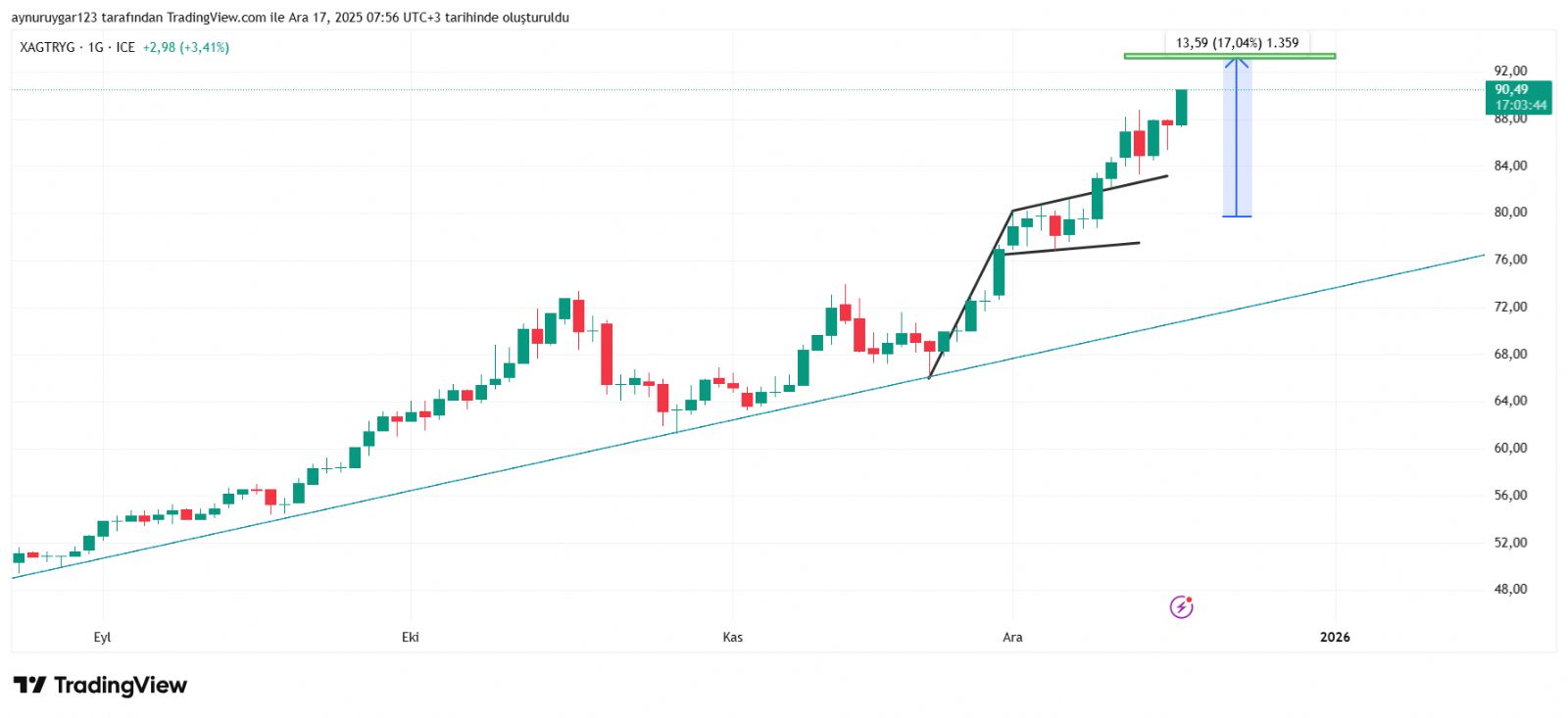Screen dimensions: 1568x718
Task: Click the 2026 year label
Action: (1334, 638)
